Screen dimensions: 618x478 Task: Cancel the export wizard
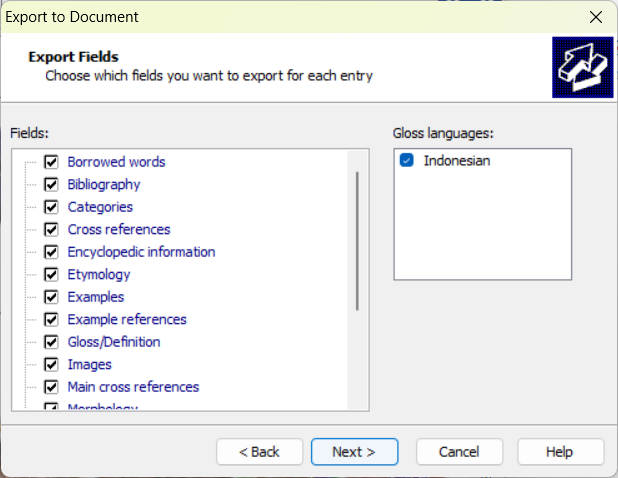459,452
